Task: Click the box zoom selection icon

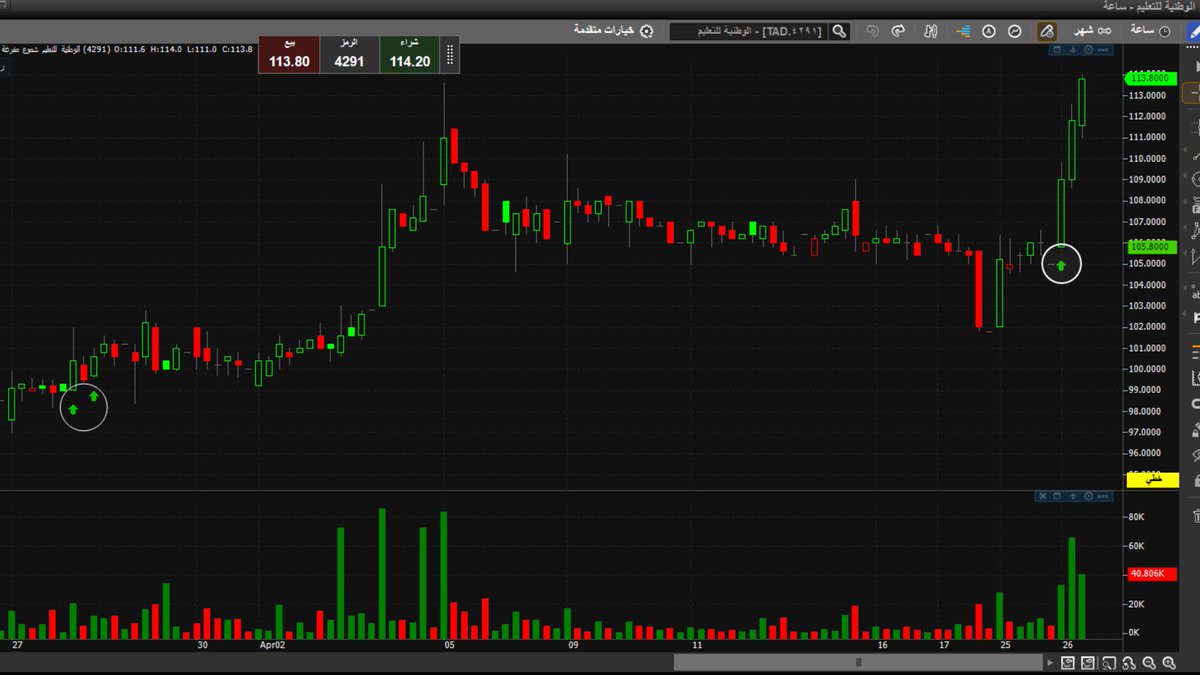Action: pos(1109,662)
